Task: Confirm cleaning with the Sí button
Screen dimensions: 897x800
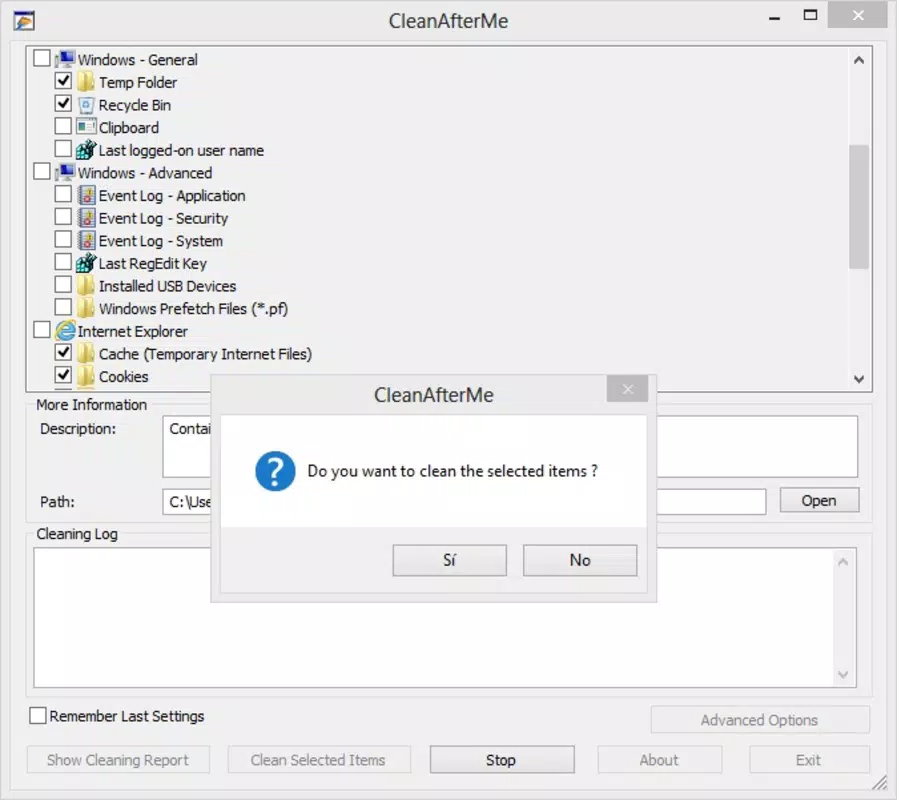Action: 450,560
